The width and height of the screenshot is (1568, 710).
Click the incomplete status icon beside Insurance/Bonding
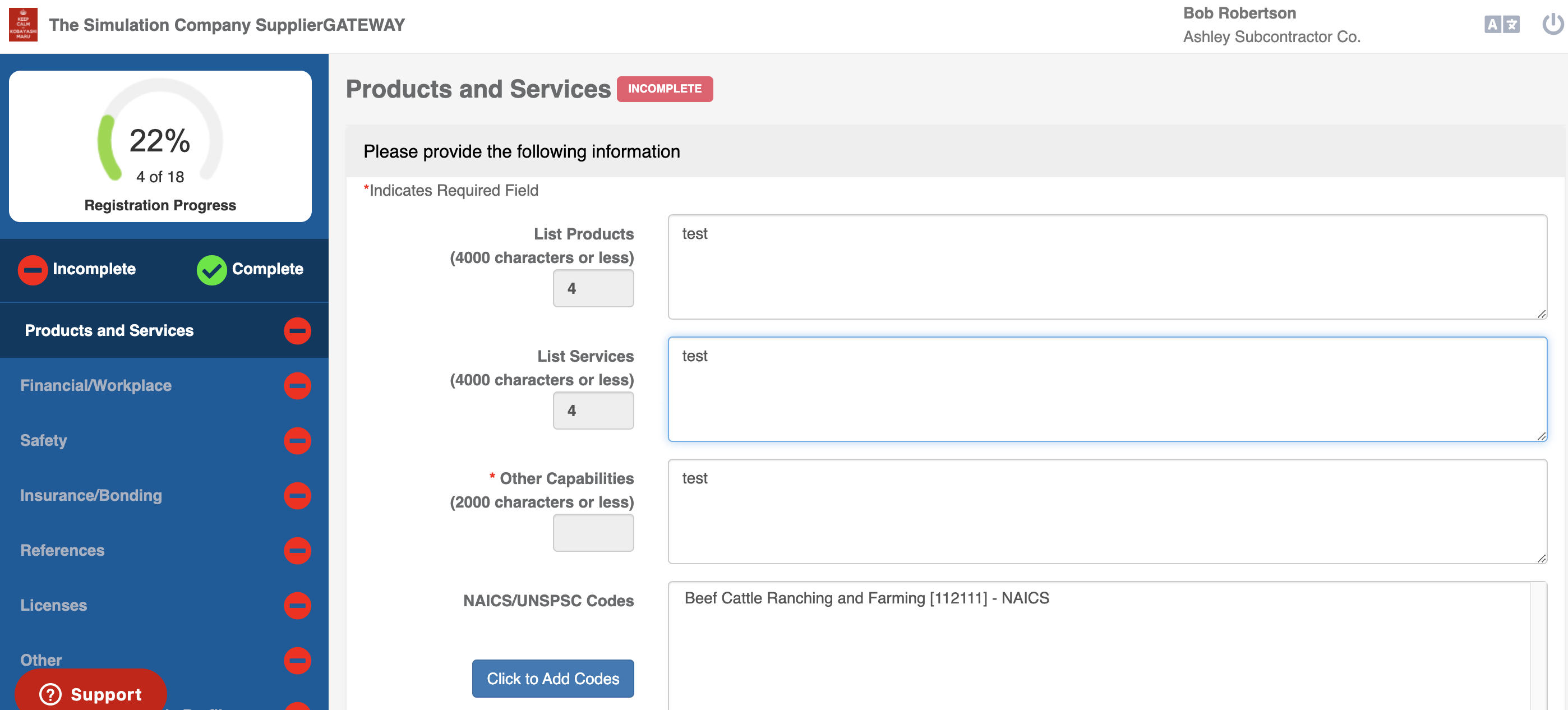(297, 496)
